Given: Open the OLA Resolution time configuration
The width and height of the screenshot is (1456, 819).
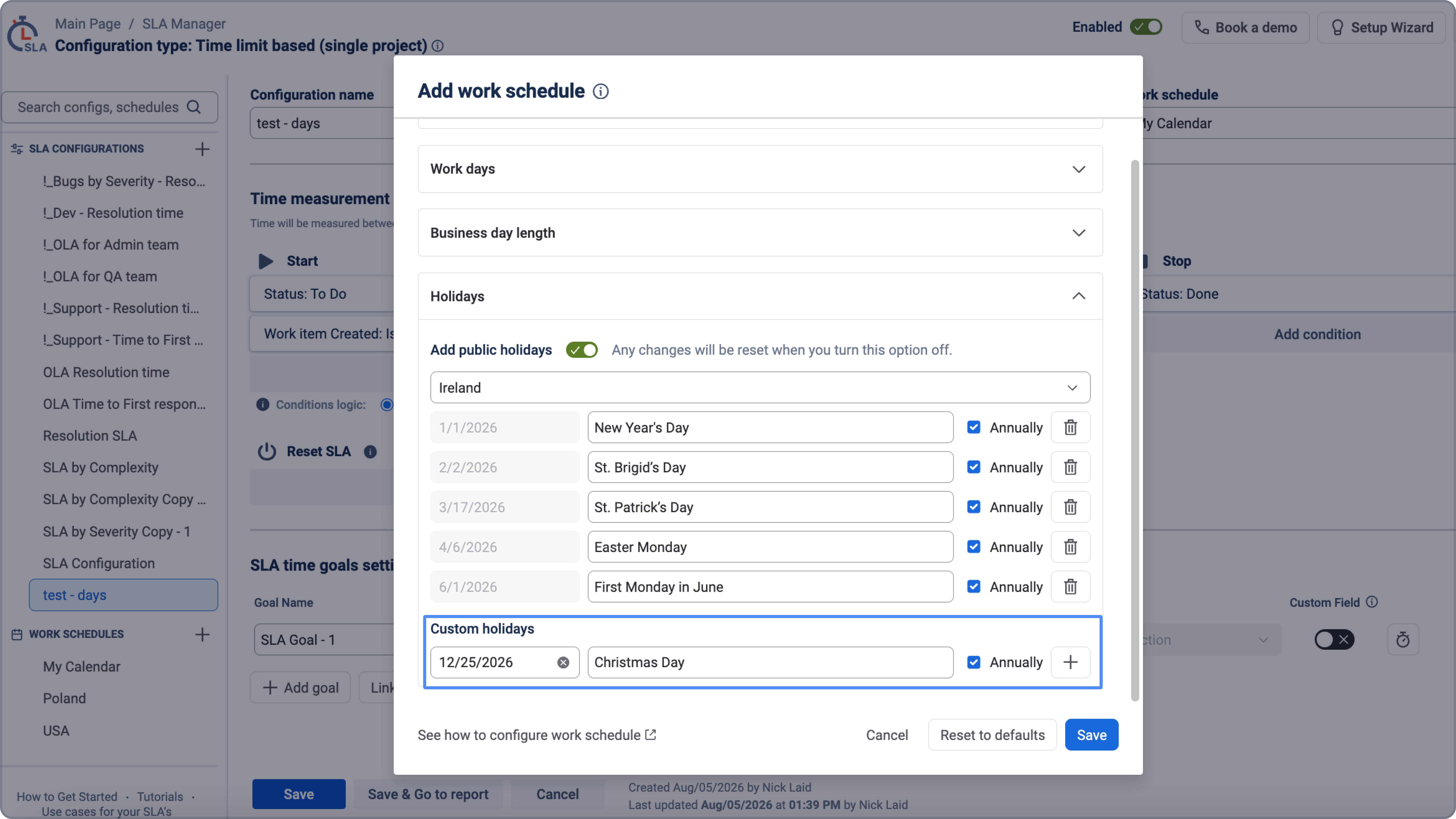Looking at the screenshot, I should [x=106, y=373].
